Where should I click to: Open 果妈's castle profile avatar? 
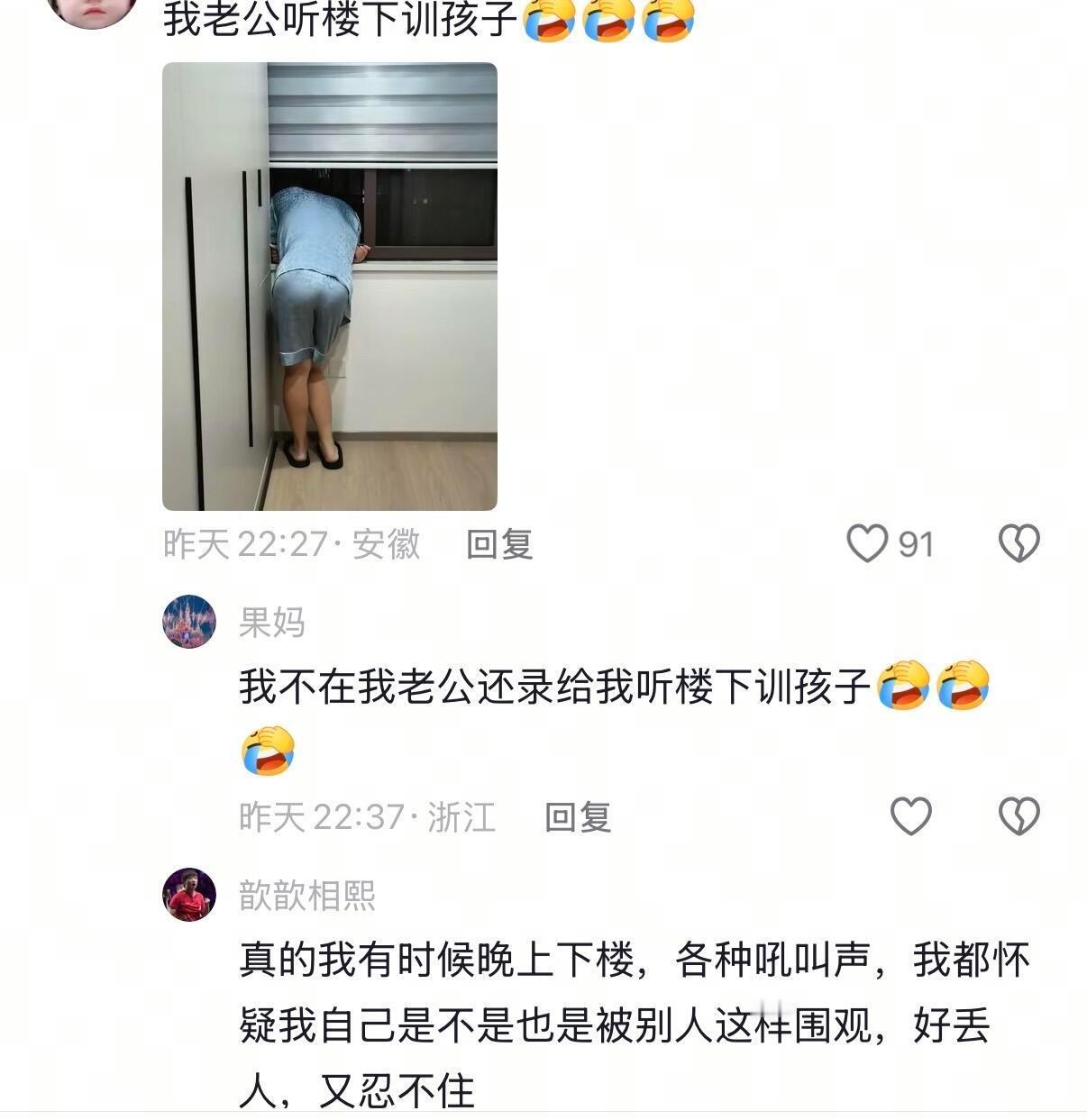coord(189,622)
